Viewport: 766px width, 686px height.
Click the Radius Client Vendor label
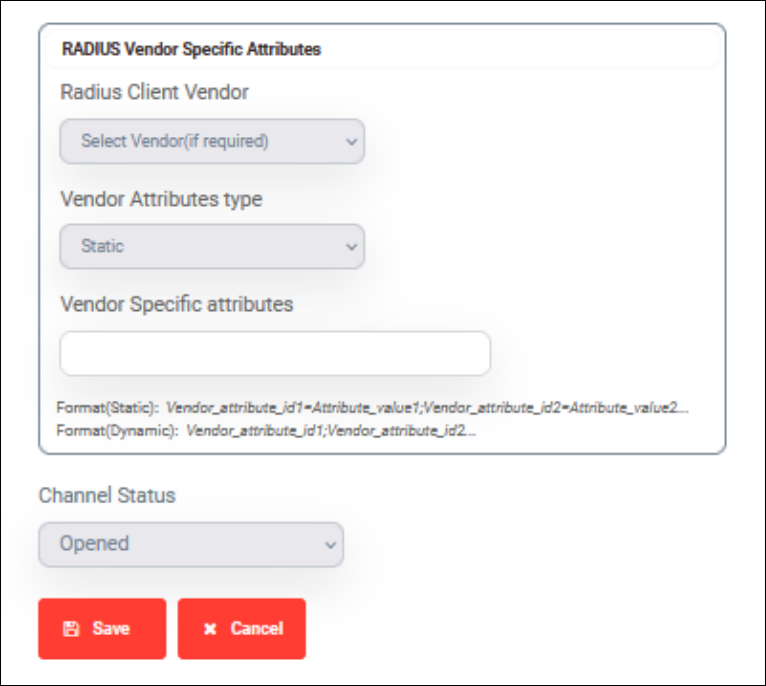[154, 92]
